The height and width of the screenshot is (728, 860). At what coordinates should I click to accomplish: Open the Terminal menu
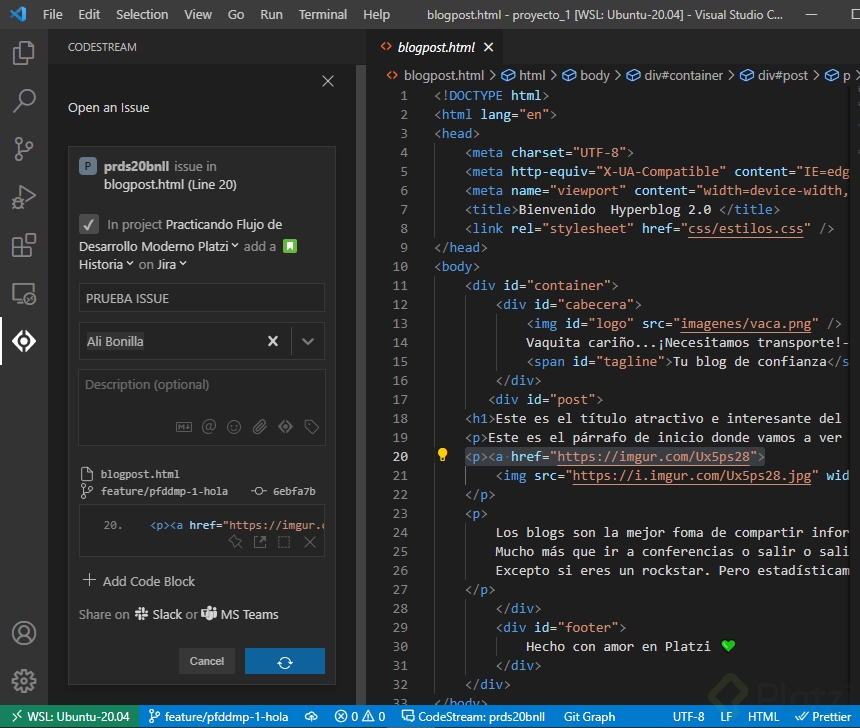(323, 15)
